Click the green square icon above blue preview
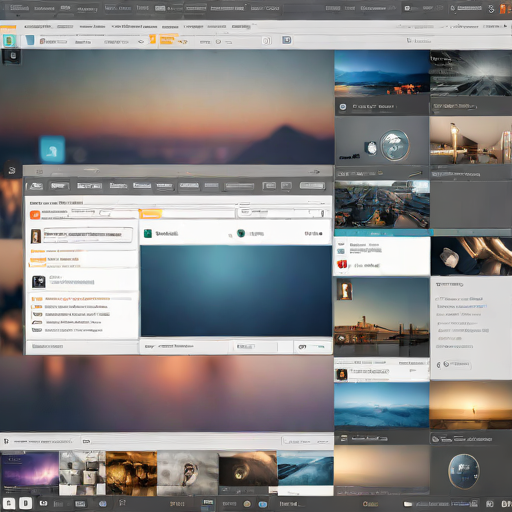512x512 pixels. click(x=148, y=233)
